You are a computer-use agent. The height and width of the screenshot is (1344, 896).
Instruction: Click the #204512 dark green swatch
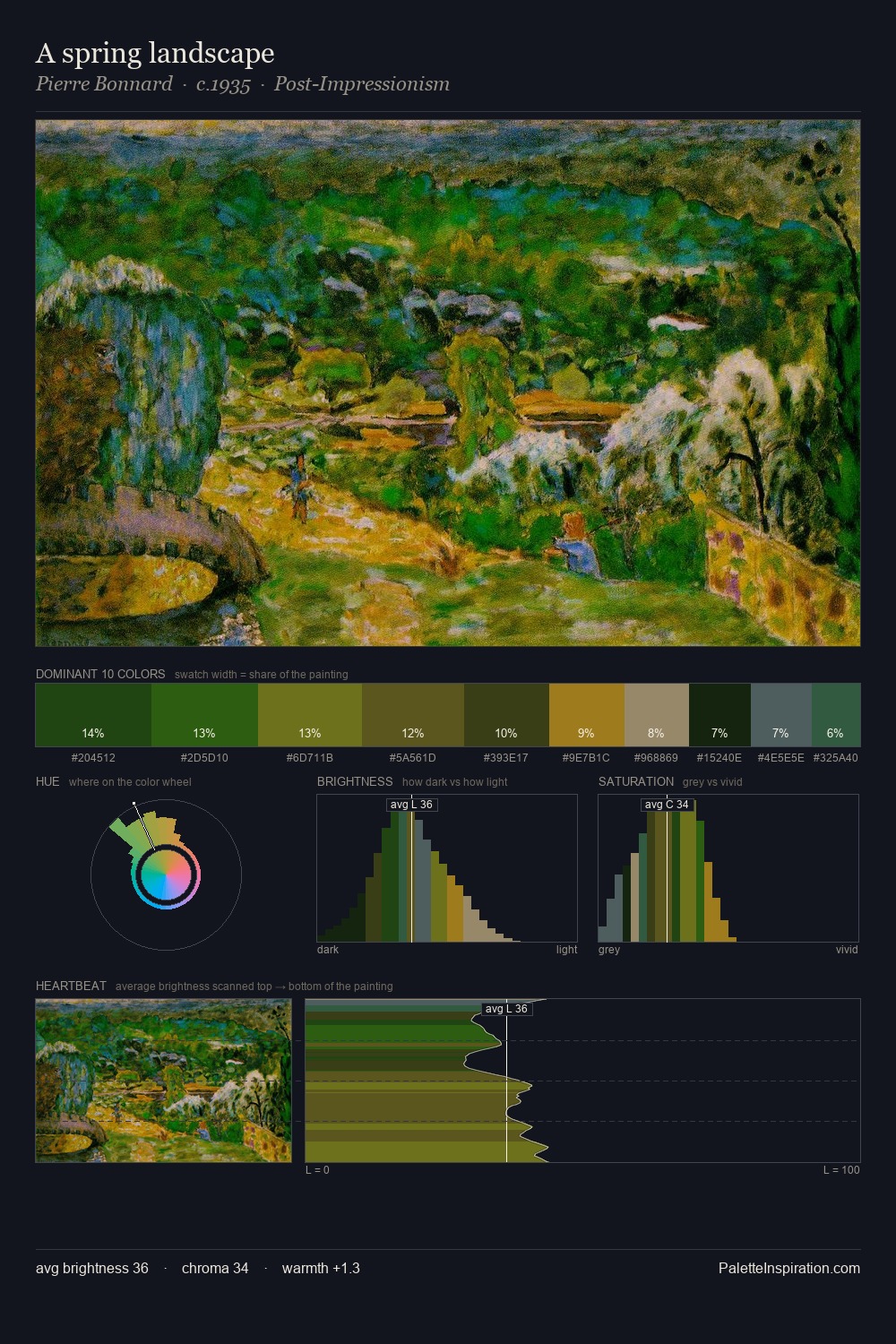coord(93,715)
